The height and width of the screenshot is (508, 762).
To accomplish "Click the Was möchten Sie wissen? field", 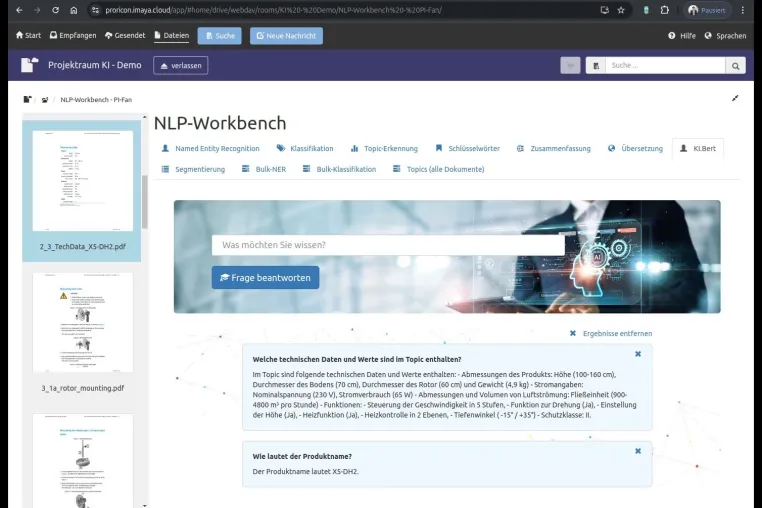I will coord(388,245).
